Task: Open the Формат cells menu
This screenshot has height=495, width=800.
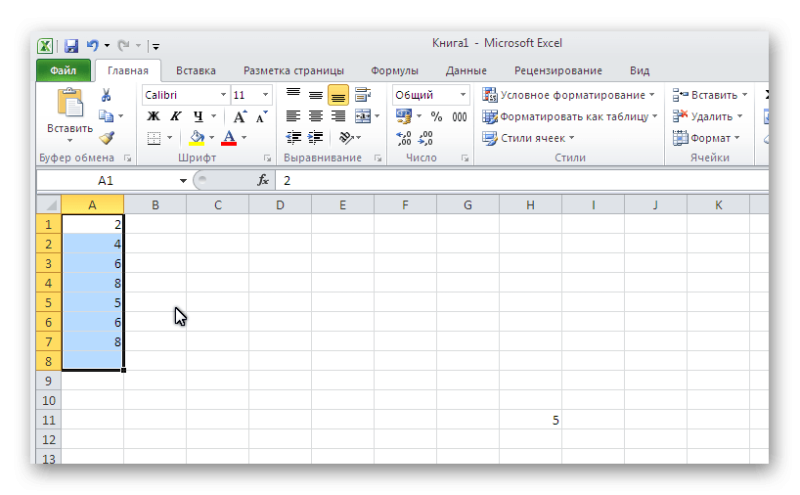Action: click(x=706, y=138)
